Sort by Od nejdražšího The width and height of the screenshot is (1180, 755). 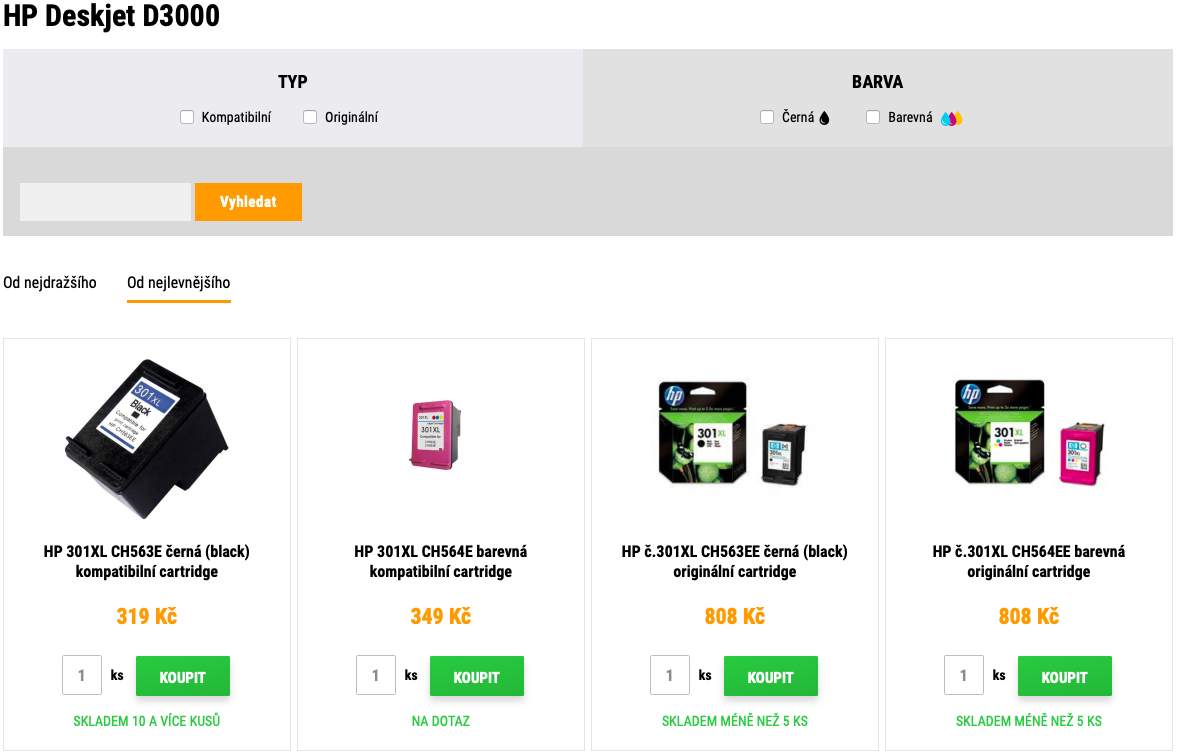pyautogui.click(x=50, y=283)
